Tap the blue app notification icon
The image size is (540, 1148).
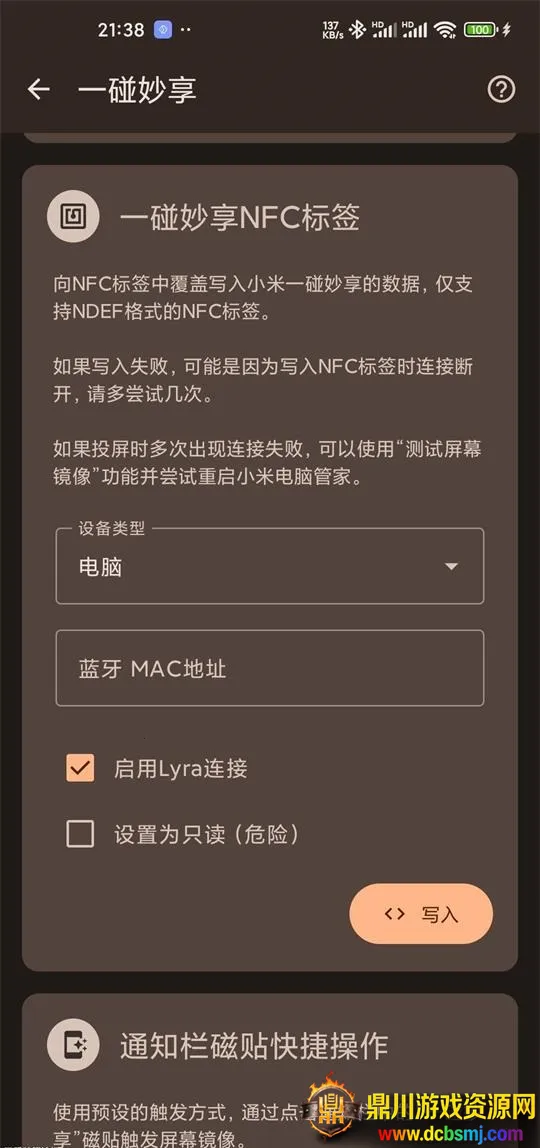pos(162,29)
